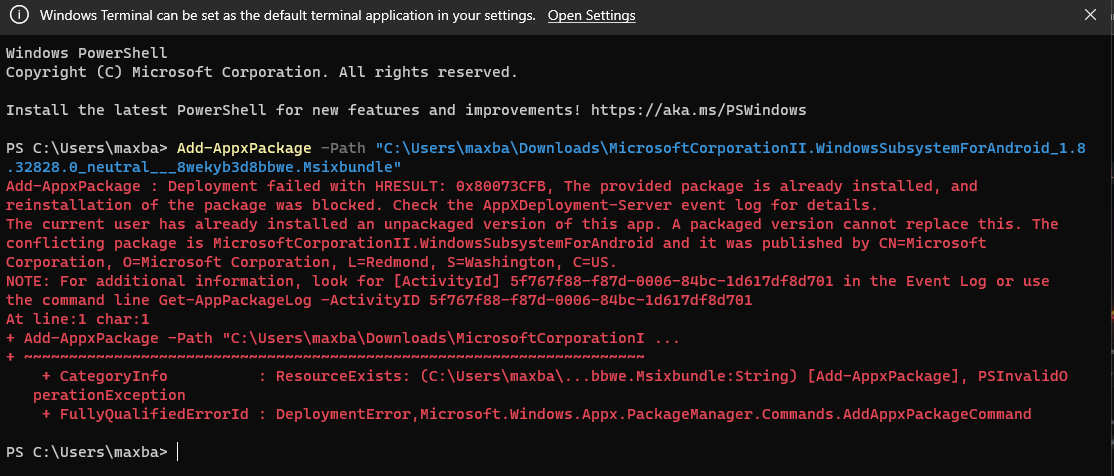Click the https://aka.ms/PSWindows URL
This screenshot has height=476, width=1114.
(699, 110)
